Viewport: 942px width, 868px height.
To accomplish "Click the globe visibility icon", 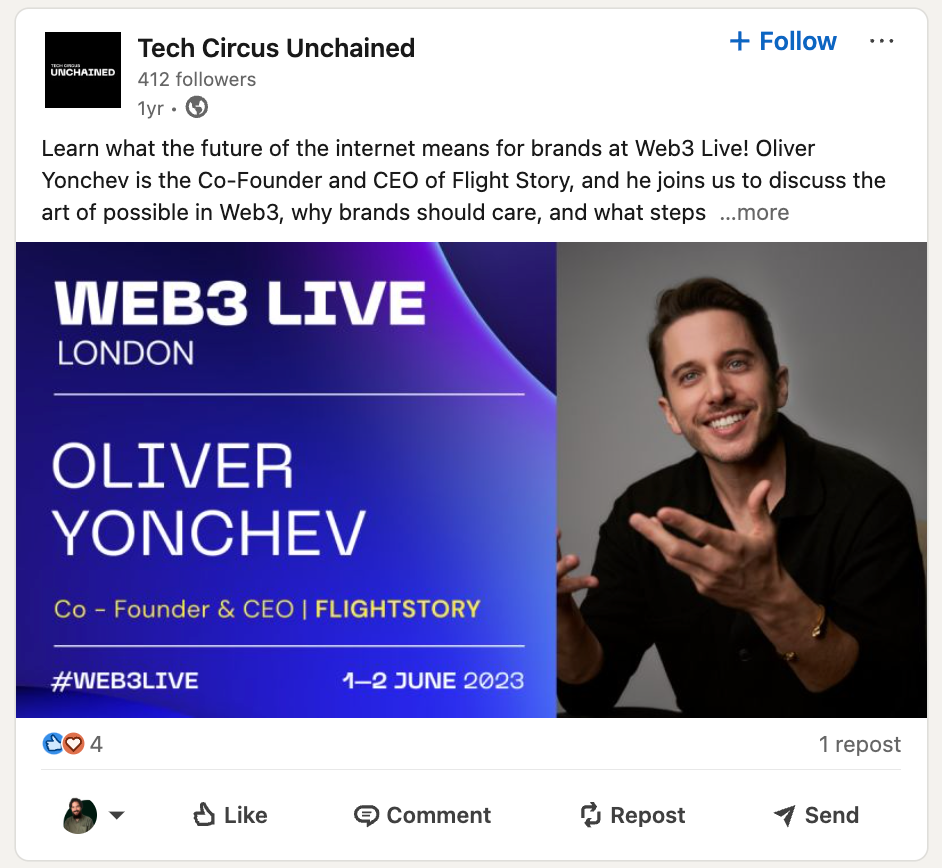I will point(196,108).
